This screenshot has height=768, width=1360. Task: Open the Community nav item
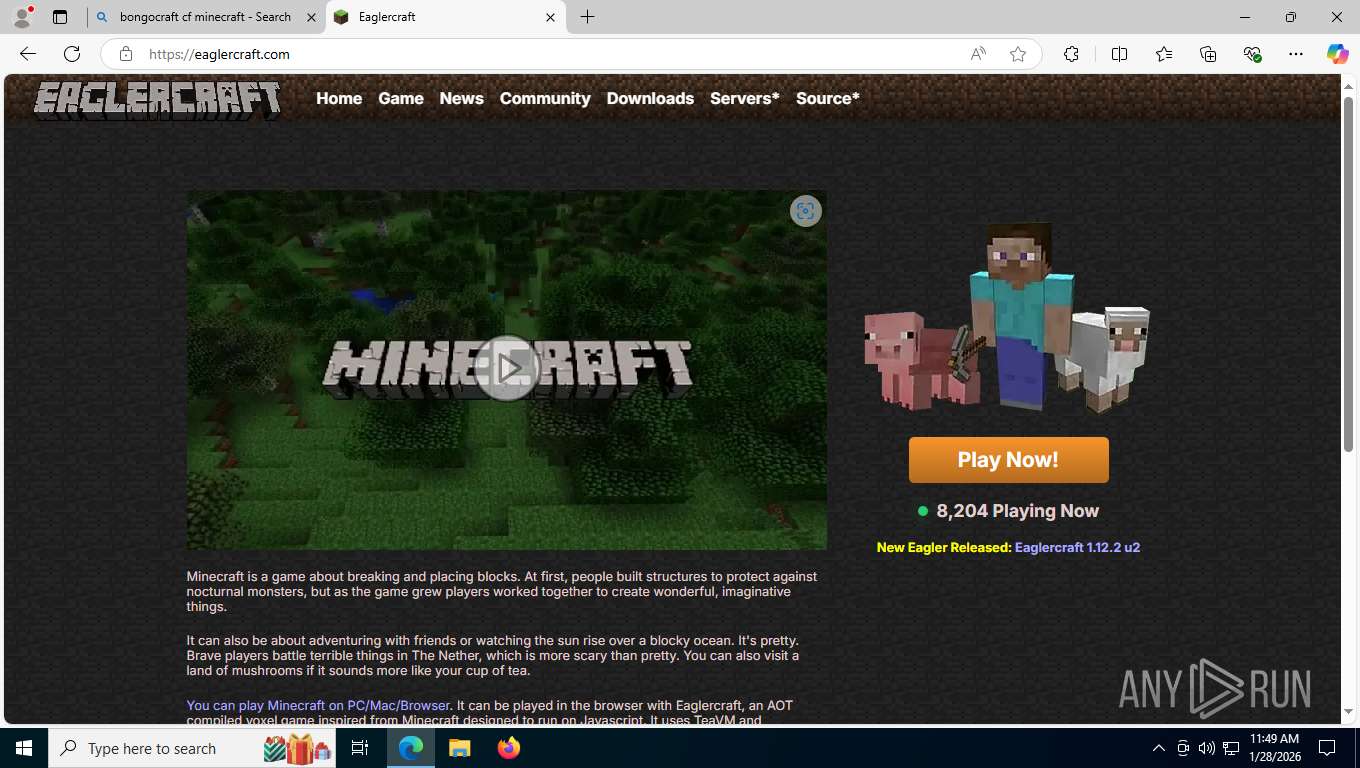[x=545, y=98]
